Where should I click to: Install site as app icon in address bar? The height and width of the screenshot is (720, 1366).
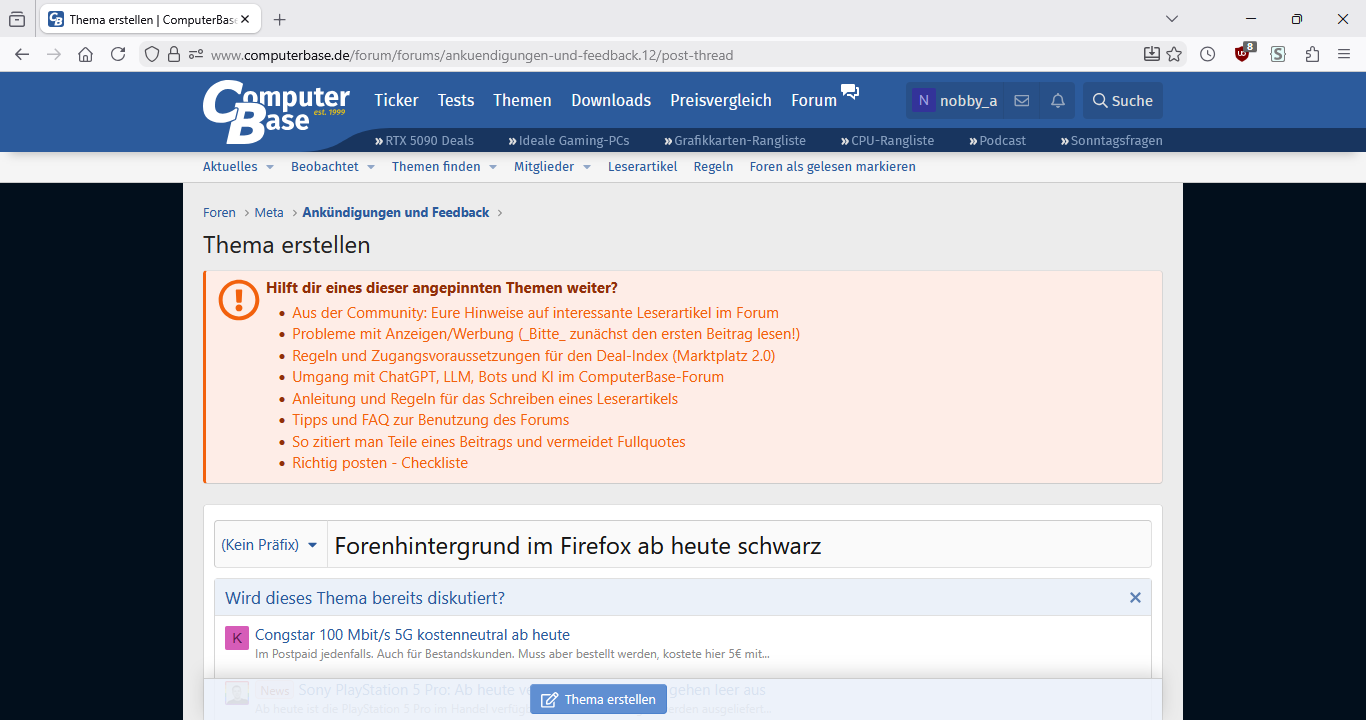1152,55
